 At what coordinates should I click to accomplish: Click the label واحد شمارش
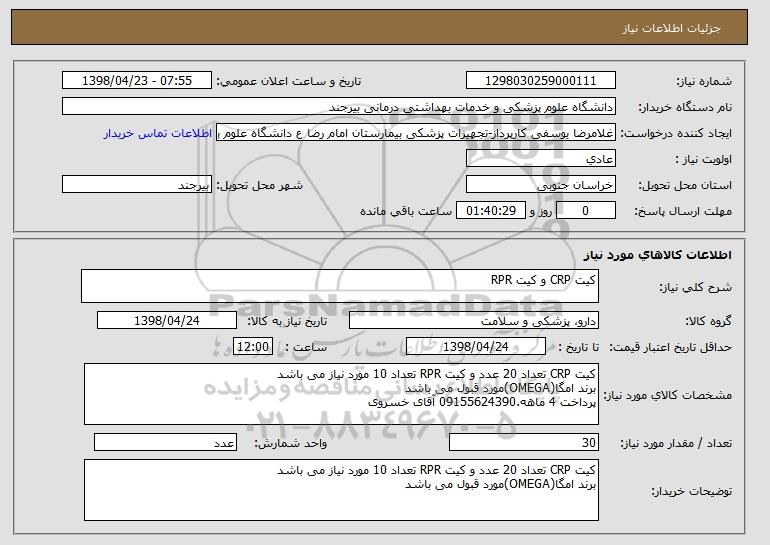[x=291, y=444]
